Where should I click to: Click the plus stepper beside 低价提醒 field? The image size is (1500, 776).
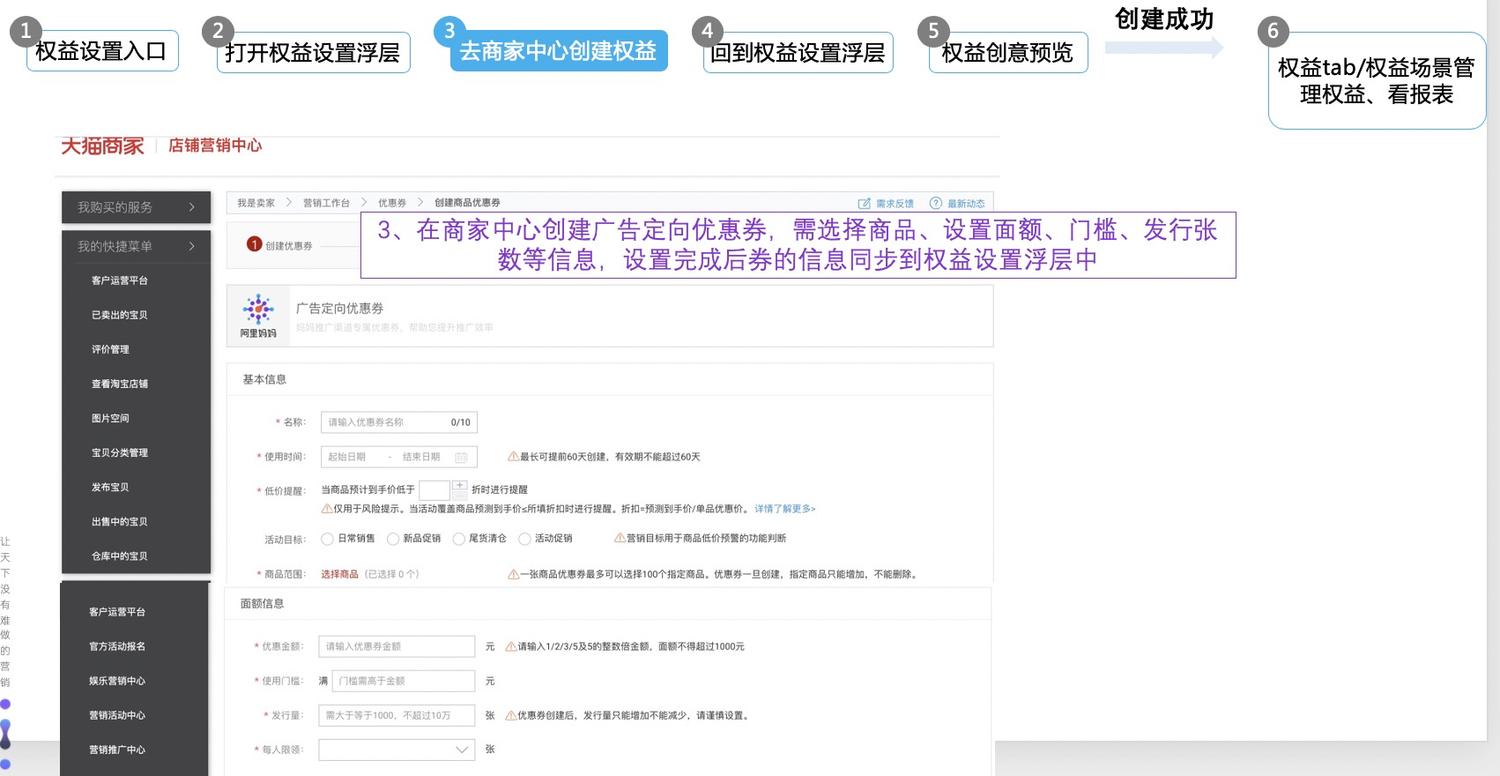(458, 485)
